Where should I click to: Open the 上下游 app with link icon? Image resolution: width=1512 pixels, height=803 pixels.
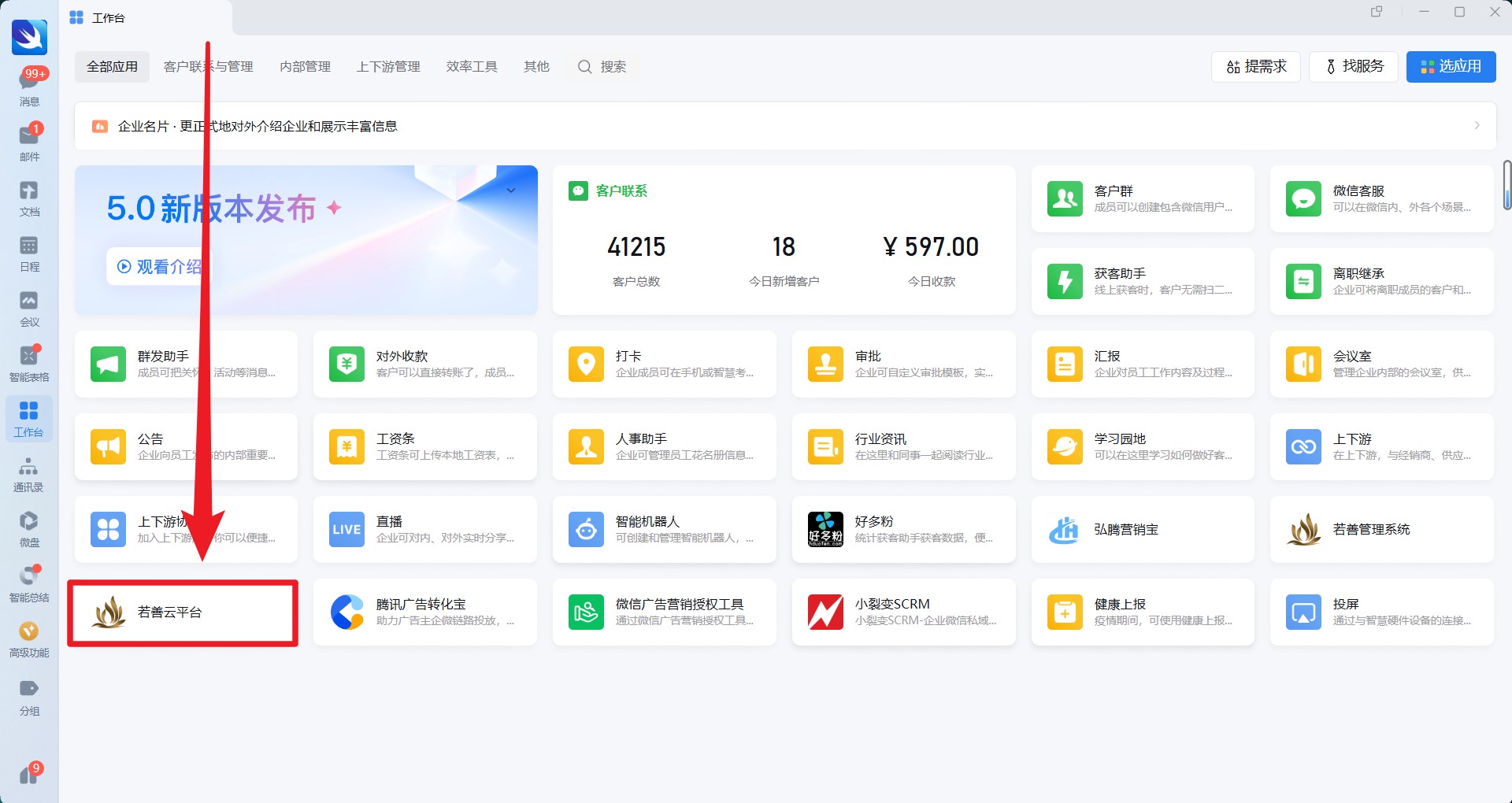[1381, 446]
